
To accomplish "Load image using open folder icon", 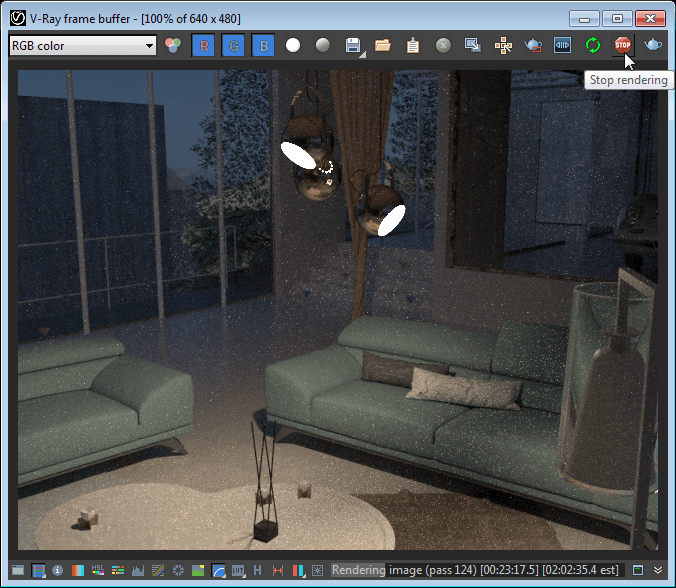I will pos(382,45).
